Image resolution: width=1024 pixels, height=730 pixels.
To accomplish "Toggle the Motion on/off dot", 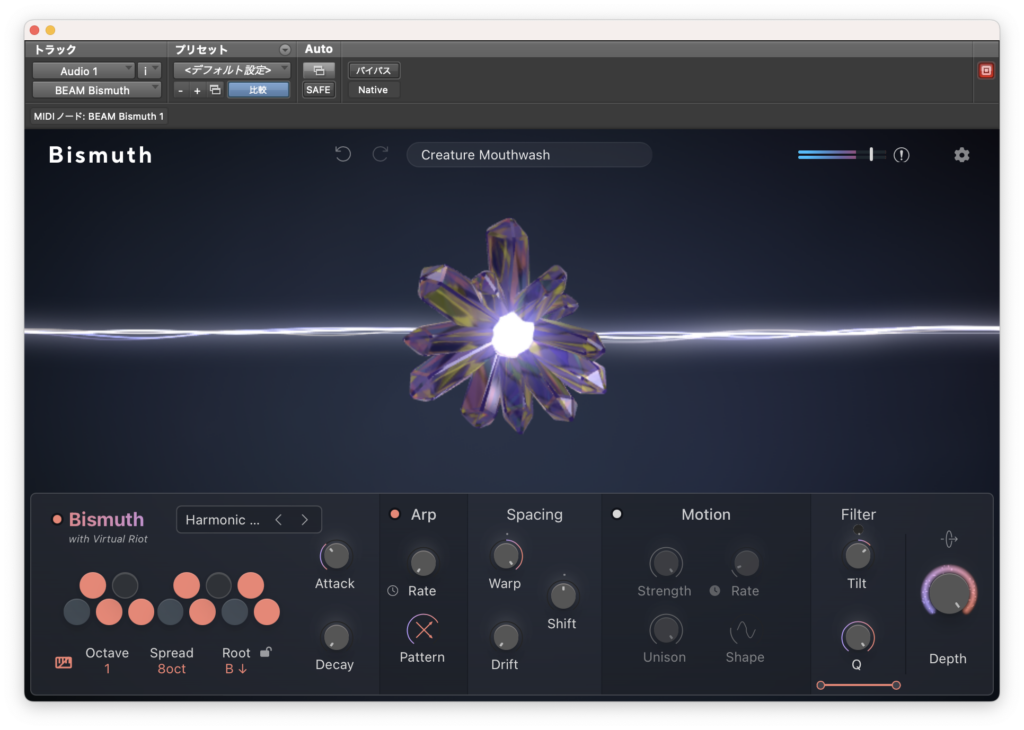I will point(616,514).
